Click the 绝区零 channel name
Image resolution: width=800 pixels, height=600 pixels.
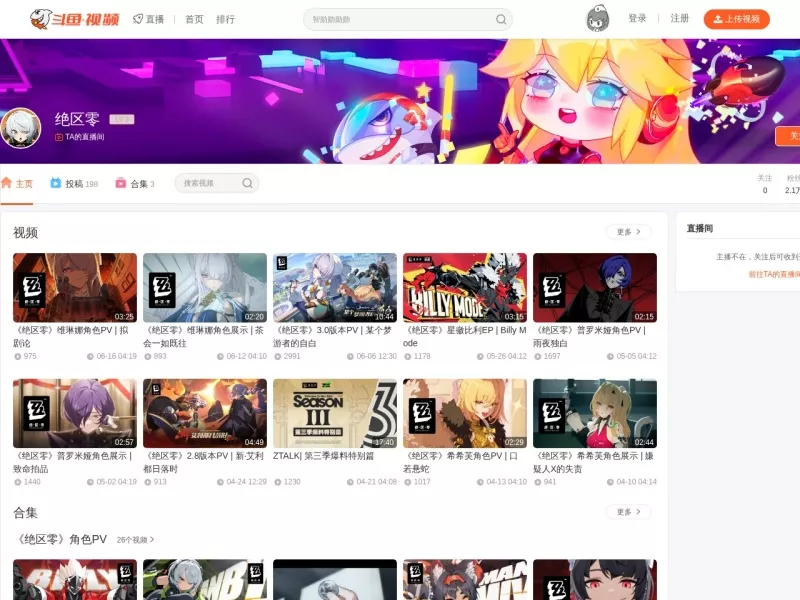(x=77, y=119)
